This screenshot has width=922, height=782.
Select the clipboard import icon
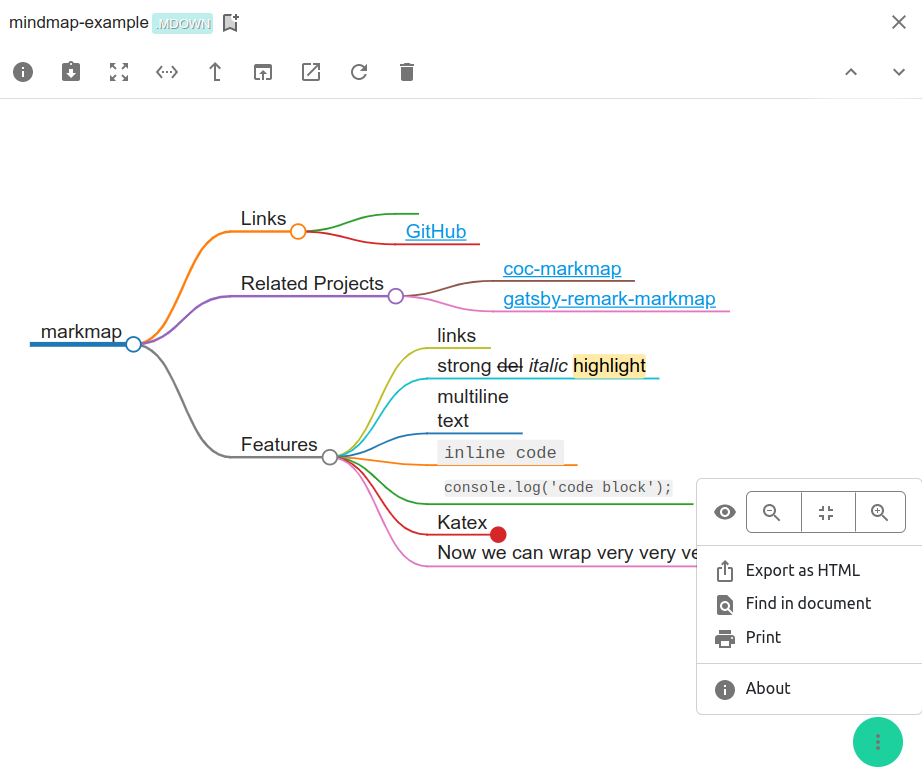pos(70,71)
